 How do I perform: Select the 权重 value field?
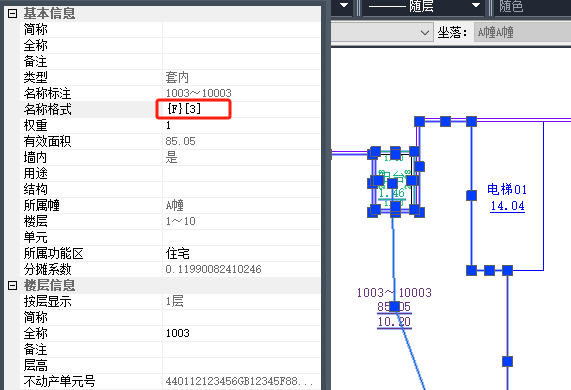click(241, 125)
